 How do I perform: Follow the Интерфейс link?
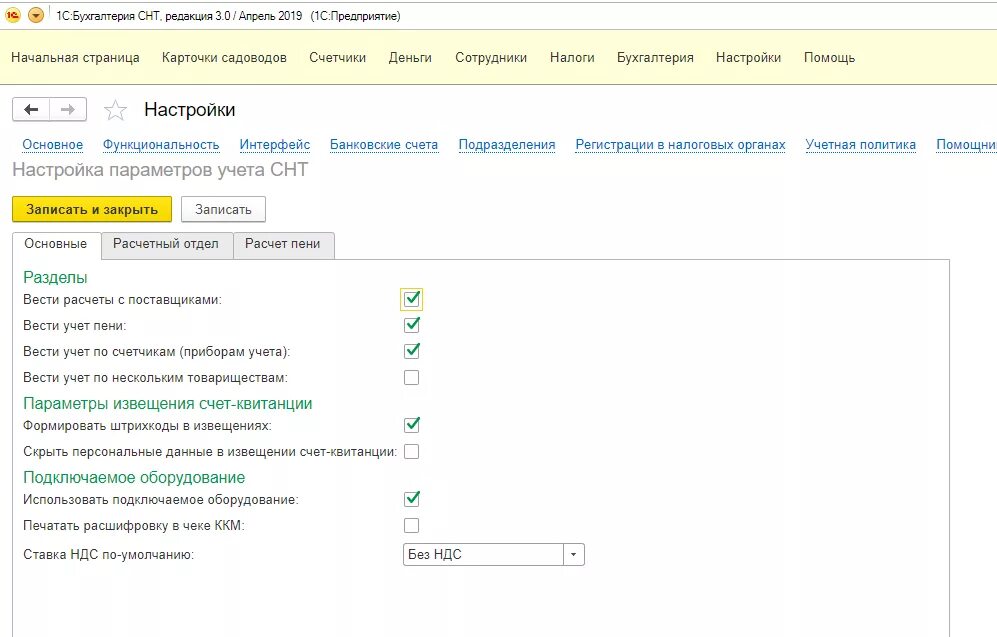coord(275,145)
